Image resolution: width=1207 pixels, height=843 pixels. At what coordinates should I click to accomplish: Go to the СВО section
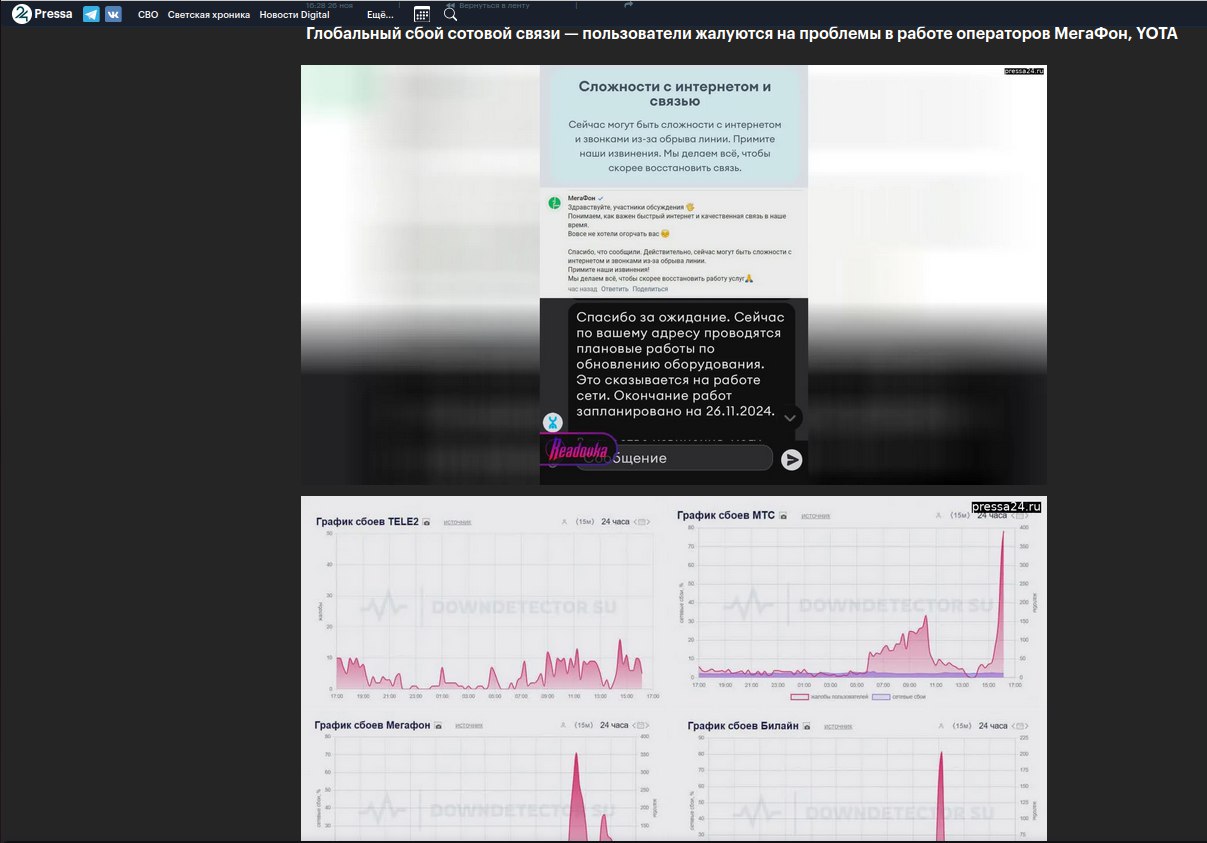pyautogui.click(x=148, y=15)
